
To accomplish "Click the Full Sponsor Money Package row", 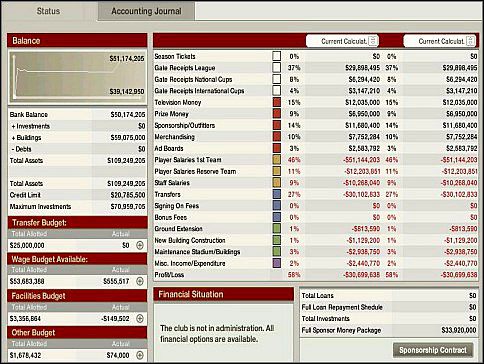I will click(x=389, y=330).
